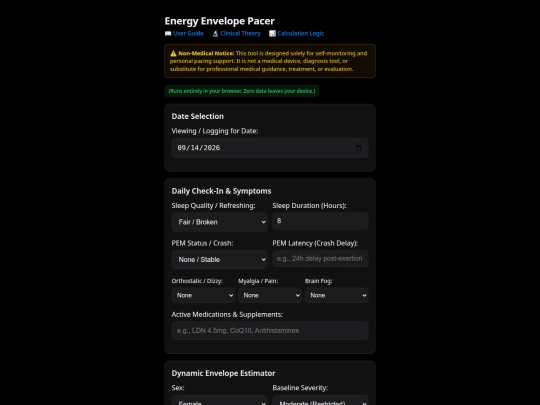
Task: Open the User Guide link
Action: [188, 33]
